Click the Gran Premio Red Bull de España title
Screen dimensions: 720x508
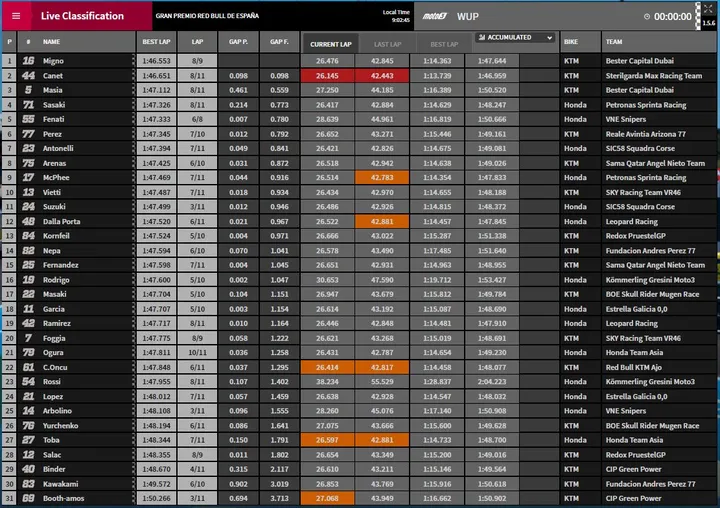(x=207, y=16)
